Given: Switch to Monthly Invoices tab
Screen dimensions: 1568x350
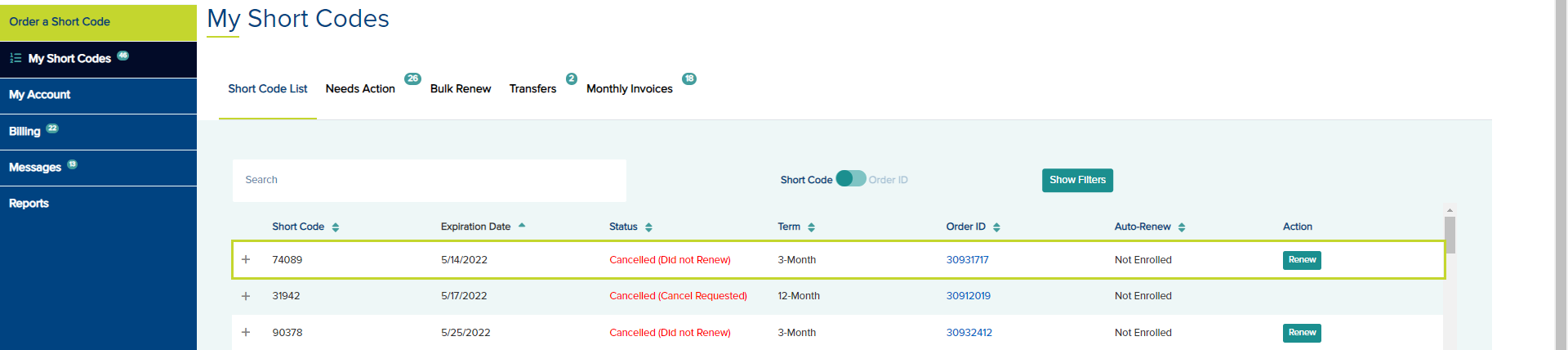Looking at the screenshot, I should (629, 88).
